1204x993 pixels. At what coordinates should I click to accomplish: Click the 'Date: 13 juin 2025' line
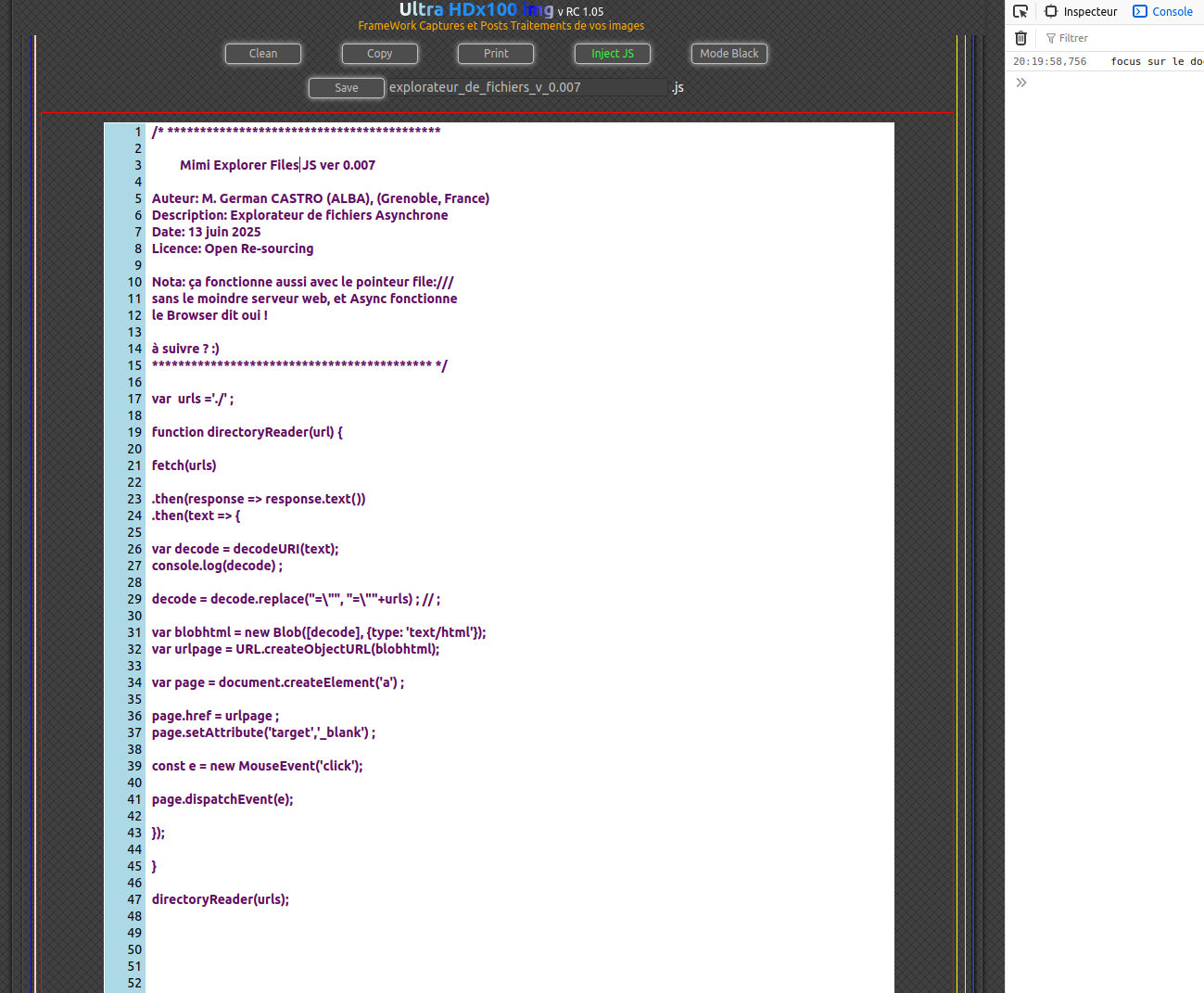click(x=206, y=232)
